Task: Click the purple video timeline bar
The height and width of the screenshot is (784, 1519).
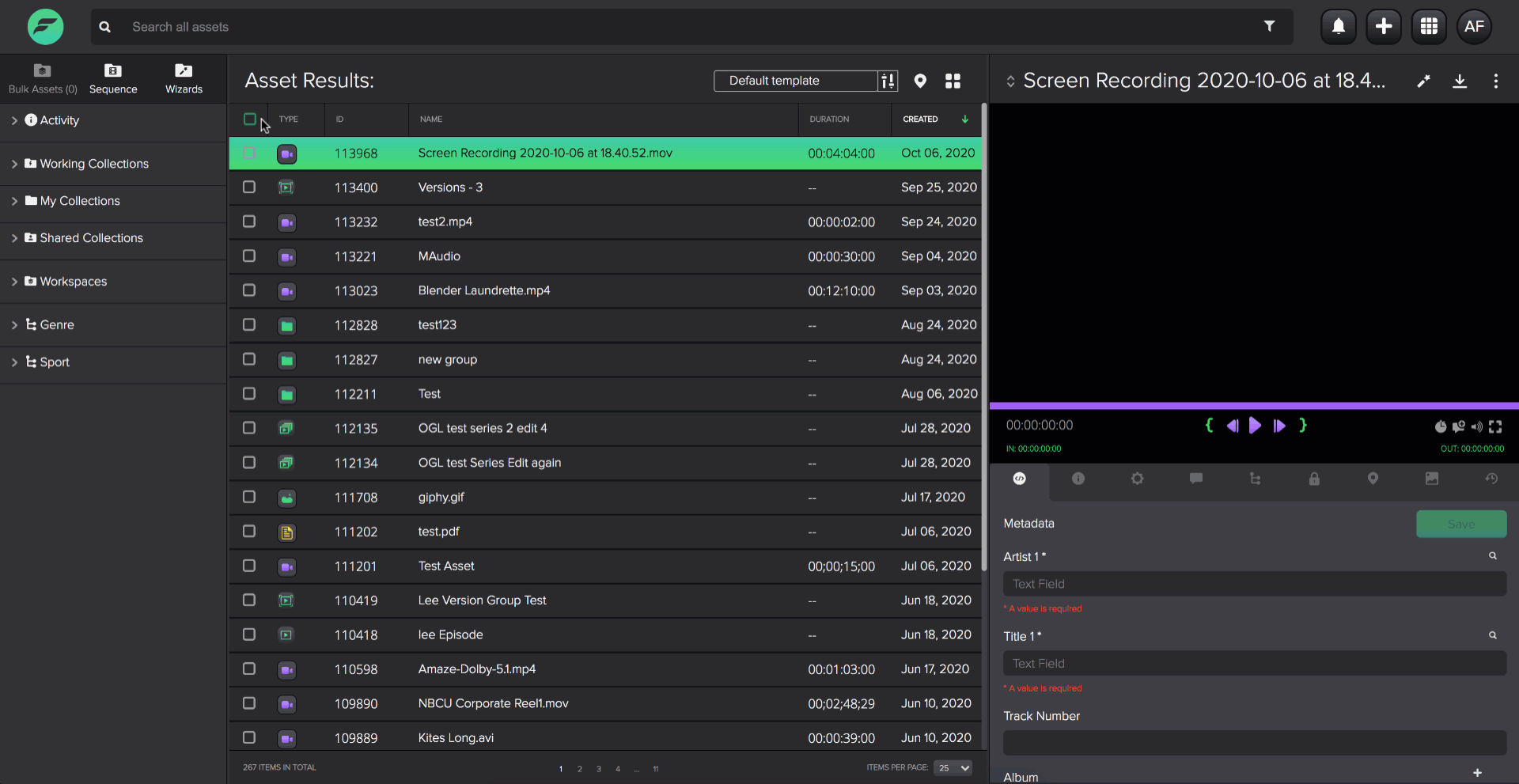Action: (x=1253, y=406)
